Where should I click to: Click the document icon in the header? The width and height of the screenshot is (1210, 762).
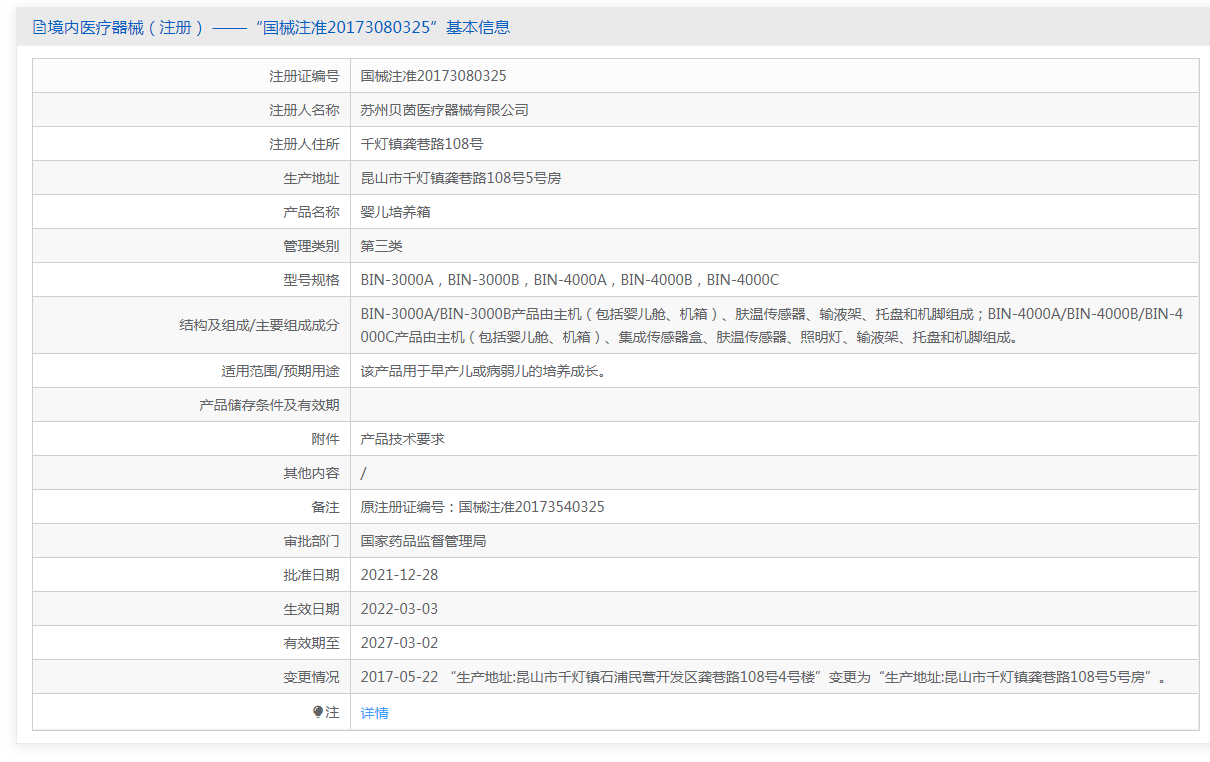39,28
